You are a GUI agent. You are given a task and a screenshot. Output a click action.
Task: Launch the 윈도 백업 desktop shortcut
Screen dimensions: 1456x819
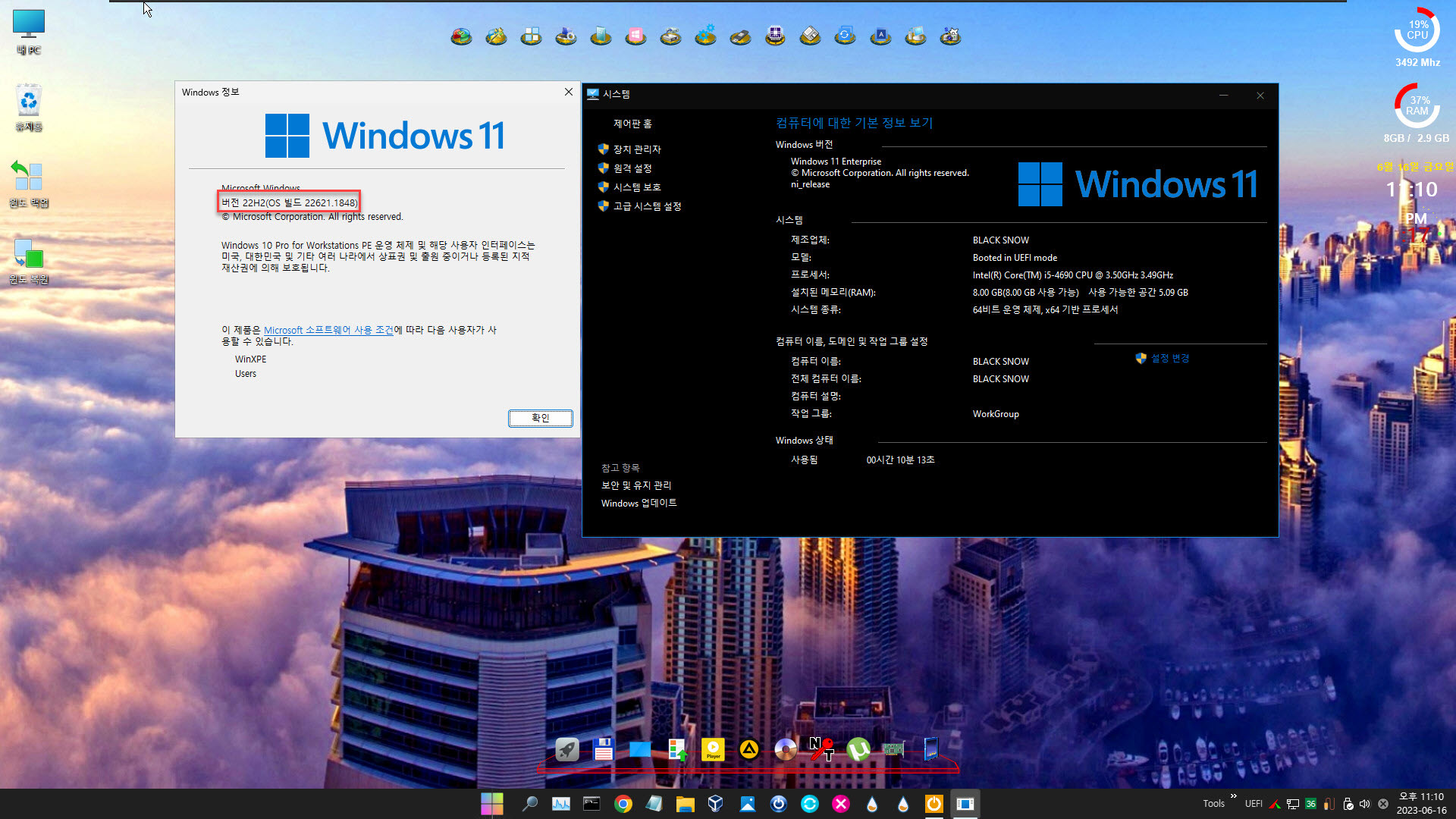click(29, 183)
